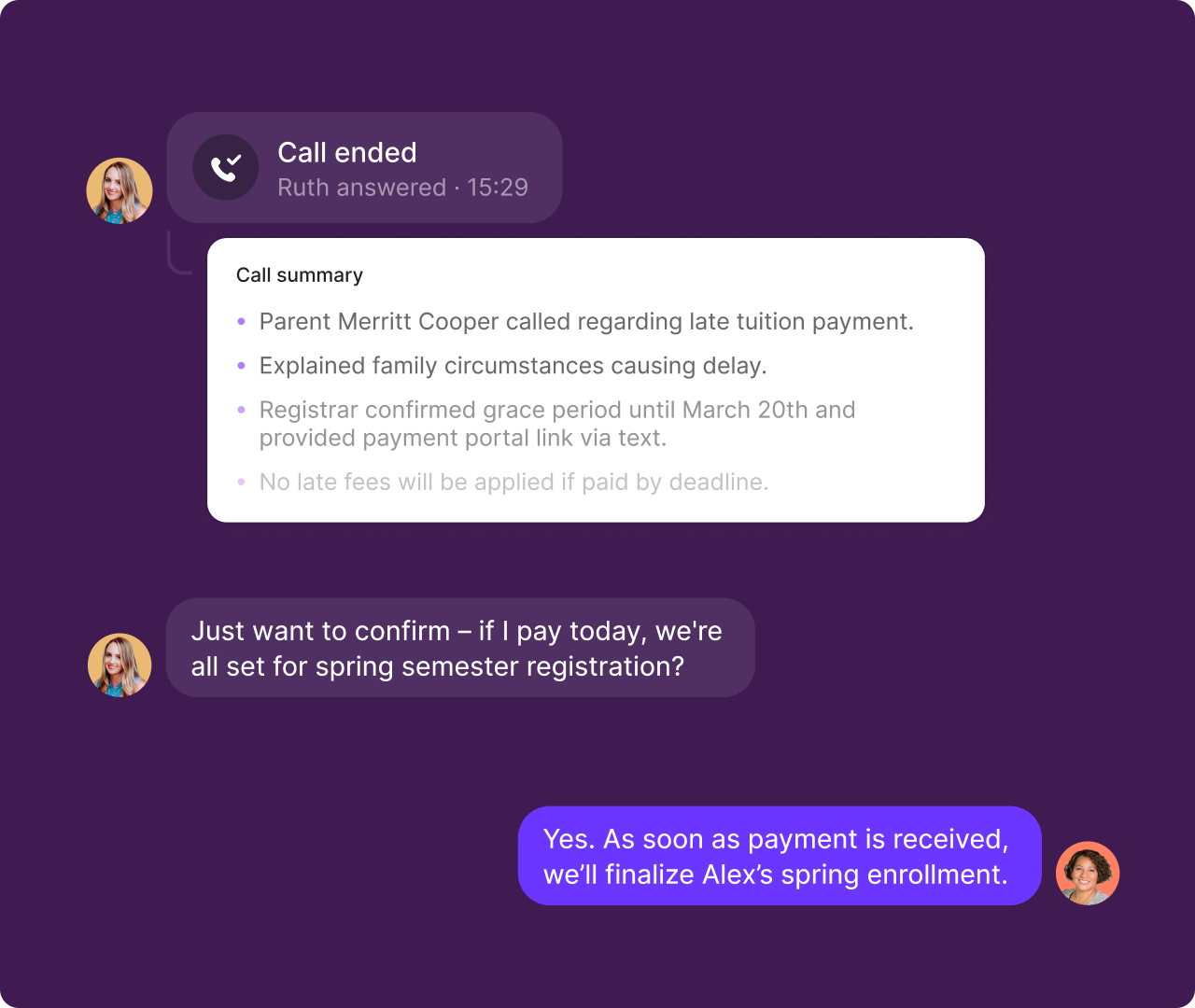The width and height of the screenshot is (1195, 1008).
Task: Click the faded bullet before No late fees
Action: point(242,482)
